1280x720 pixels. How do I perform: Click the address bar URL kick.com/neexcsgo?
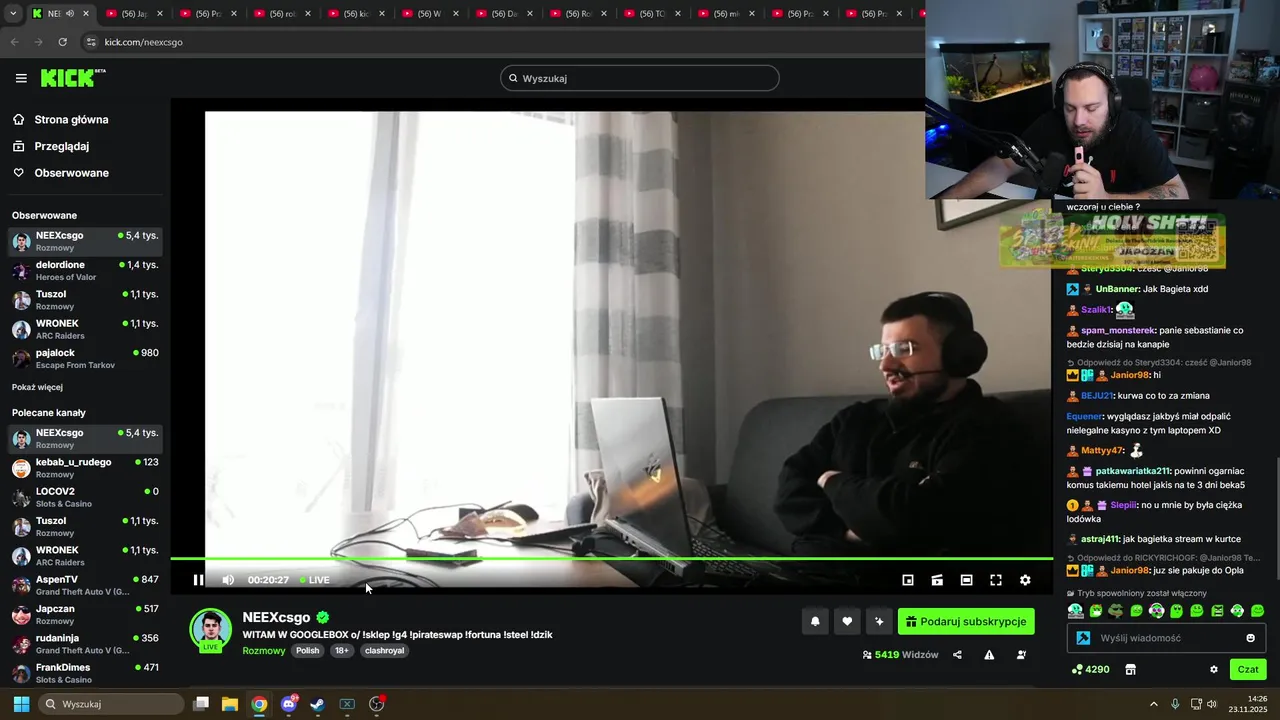[143, 42]
